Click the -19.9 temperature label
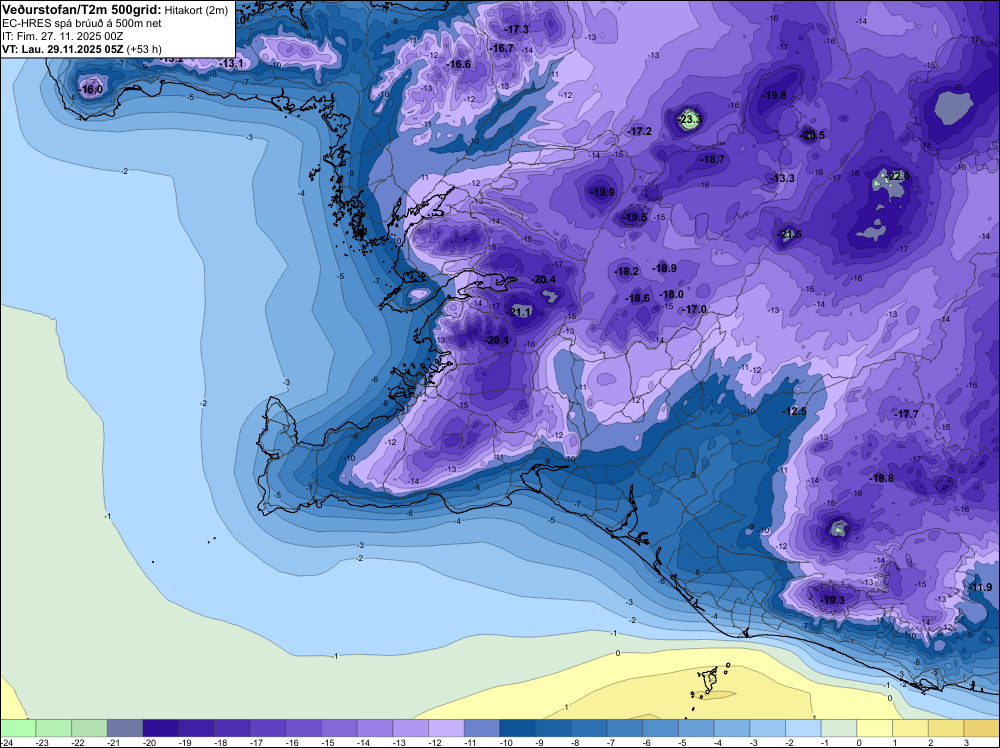1000x748 pixels. pyautogui.click(x=602, y=192)
